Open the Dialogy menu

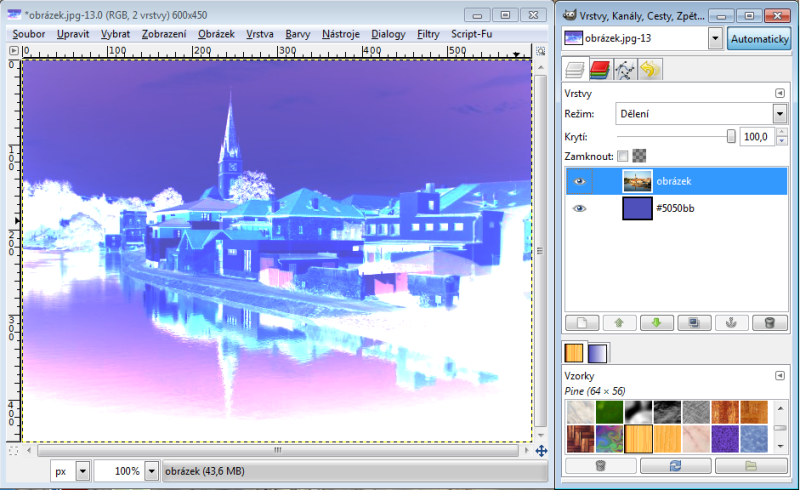pos(388,34)
